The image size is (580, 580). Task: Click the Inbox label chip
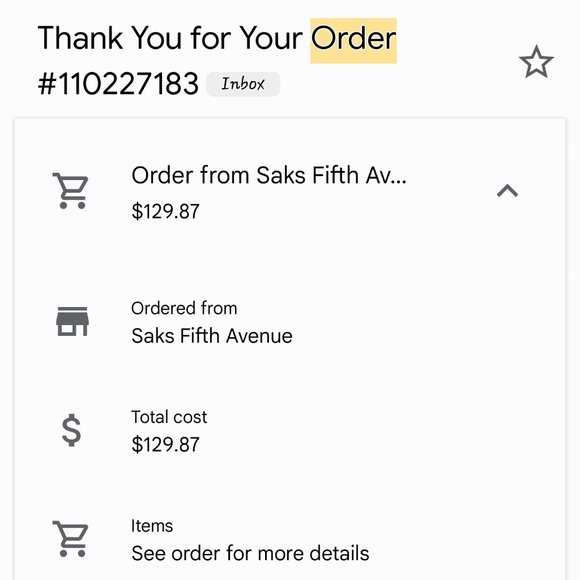pyautogui.click(x=243, y=84)
